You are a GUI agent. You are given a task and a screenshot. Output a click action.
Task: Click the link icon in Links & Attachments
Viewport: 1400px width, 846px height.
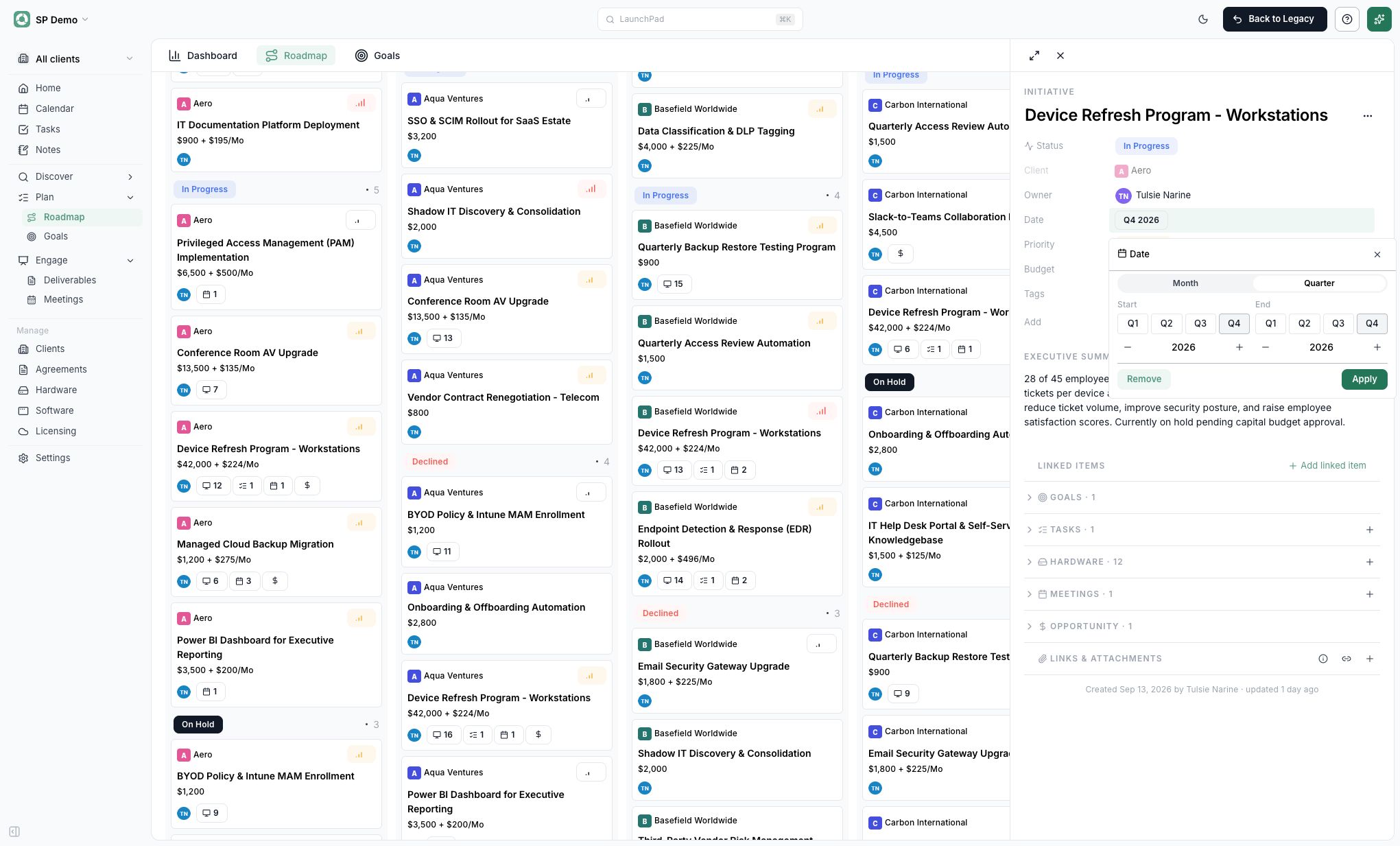tap(1346, 659)
